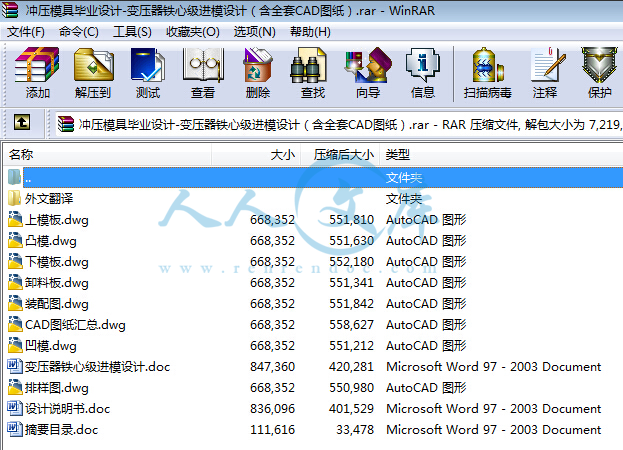Screen dimensions: 623x450
Task: Click the icon of 凸模.dwg
Action: click(15, 240)
